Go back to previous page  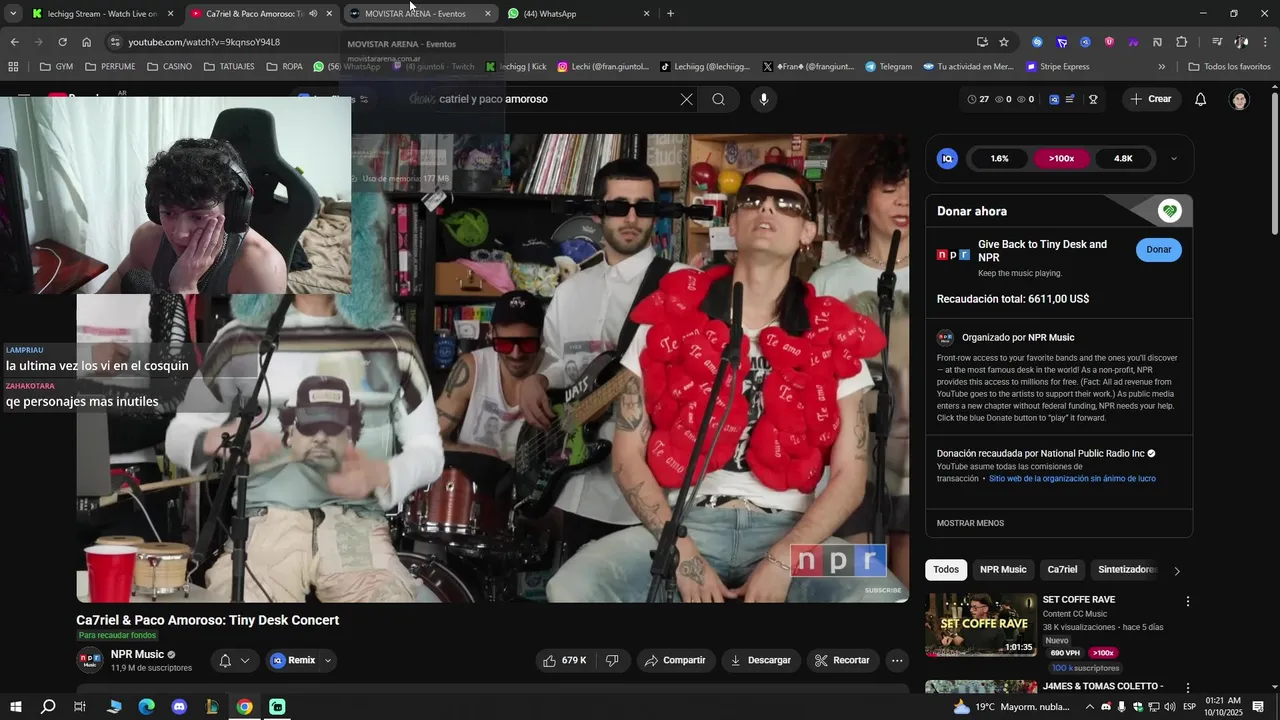click(14, 42)
